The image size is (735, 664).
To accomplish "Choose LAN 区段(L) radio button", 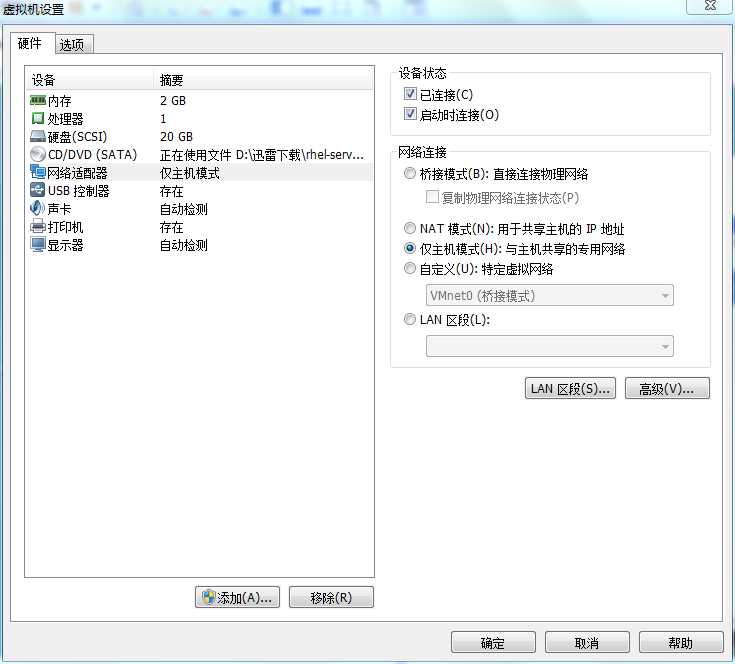I will [410, 319].
